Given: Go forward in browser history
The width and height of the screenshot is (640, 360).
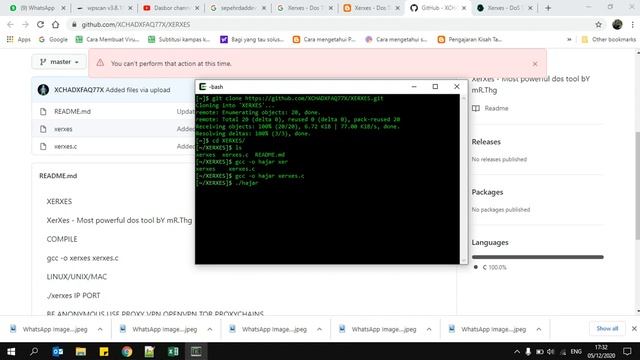Looking at the screenshot, I should tap(25, 24).
